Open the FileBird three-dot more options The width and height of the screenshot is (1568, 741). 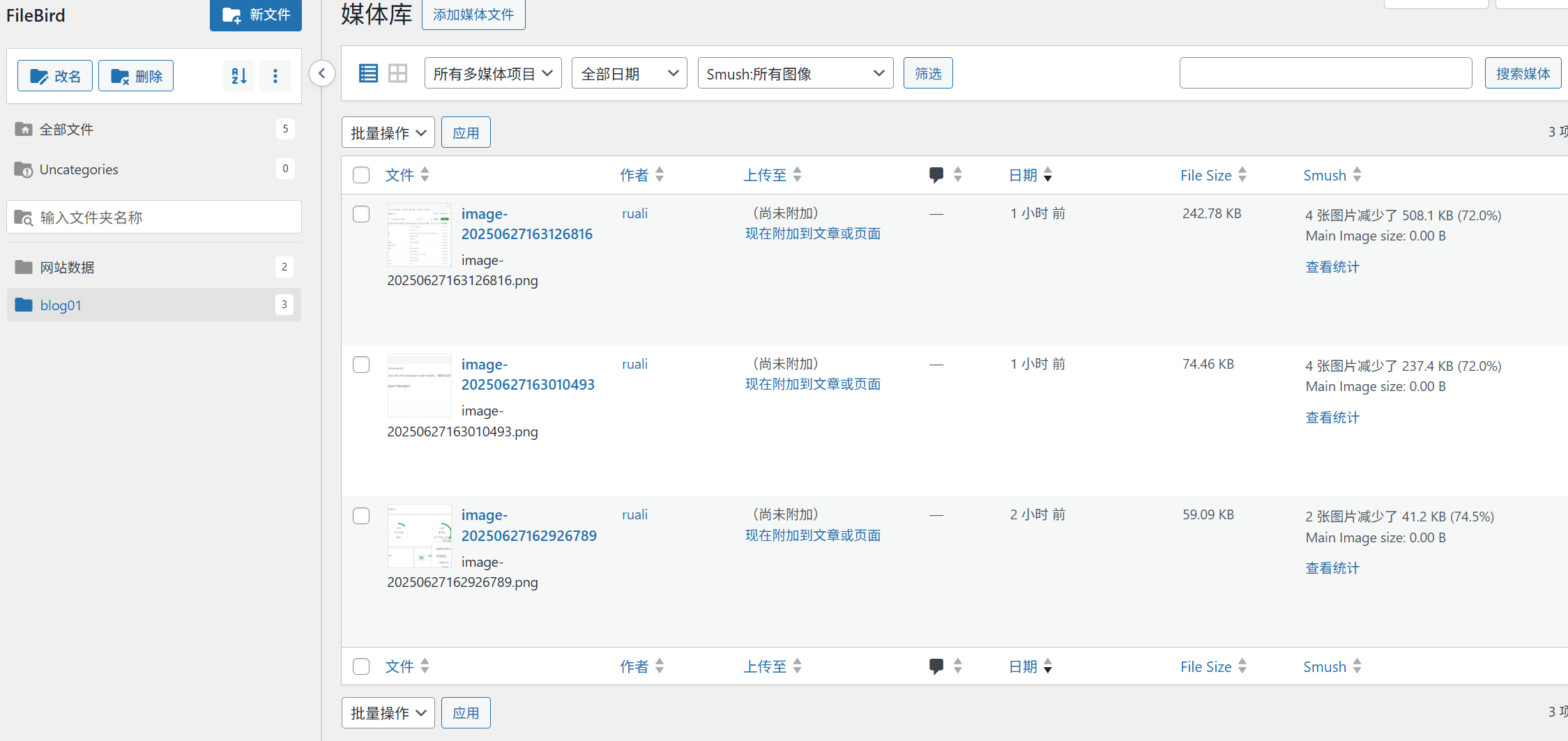pyautogui.click(x=275, y=76)
